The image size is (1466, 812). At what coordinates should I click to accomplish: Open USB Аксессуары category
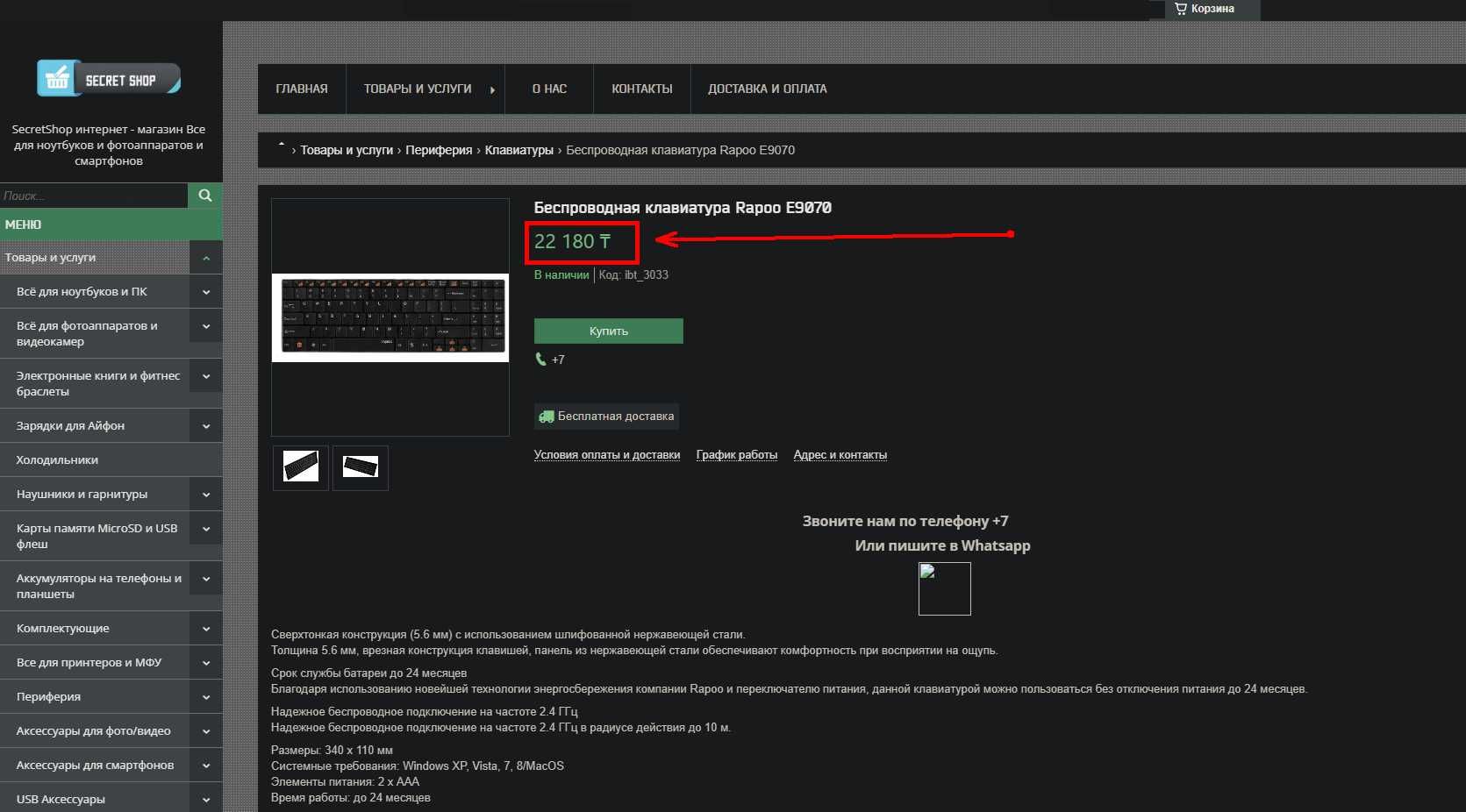[x=61, y=800]
